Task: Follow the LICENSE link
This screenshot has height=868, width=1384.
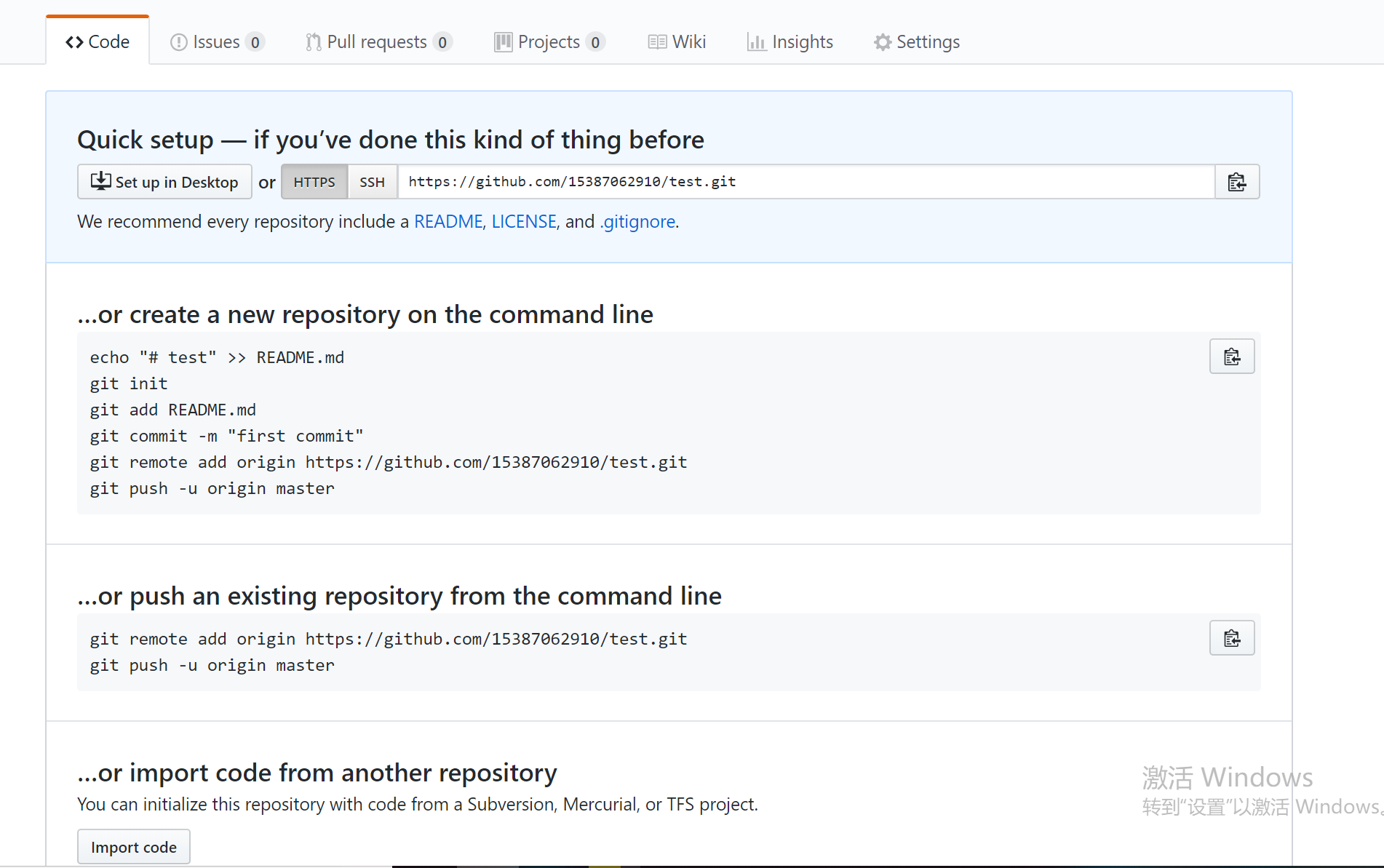Action: click(524, 221)
